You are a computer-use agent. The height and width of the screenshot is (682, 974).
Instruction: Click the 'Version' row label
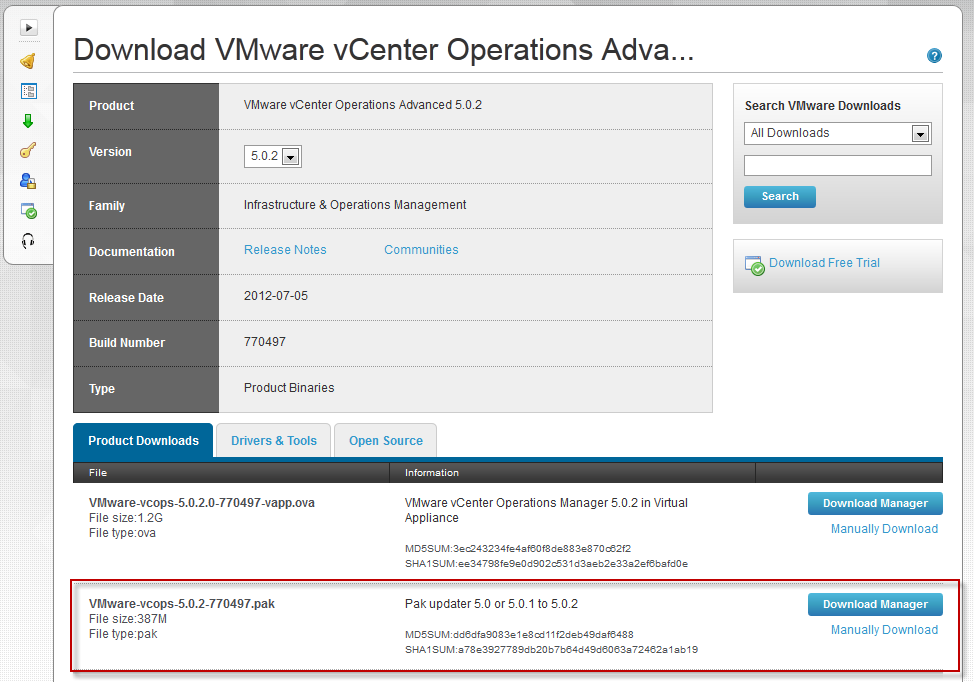point(110,152)
